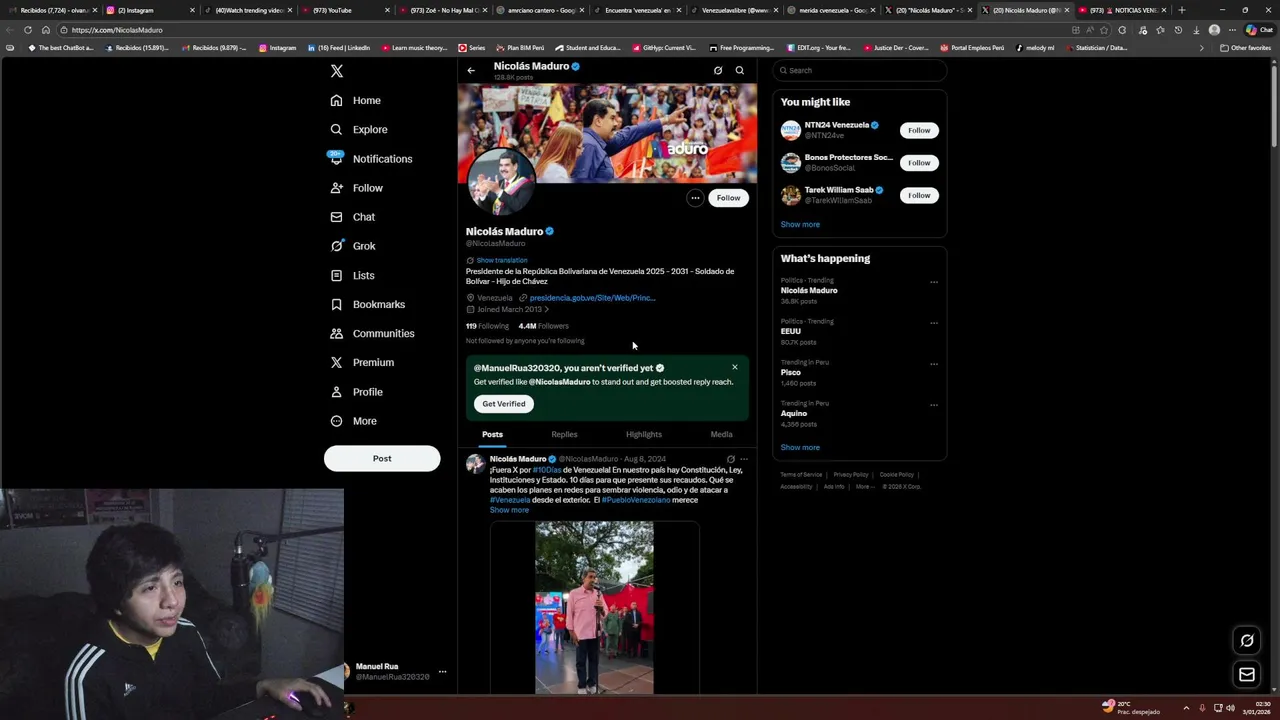This screenshot has height=720, width=1280.
Task: Open the Grok explain icon on the post
Action: 730,459
